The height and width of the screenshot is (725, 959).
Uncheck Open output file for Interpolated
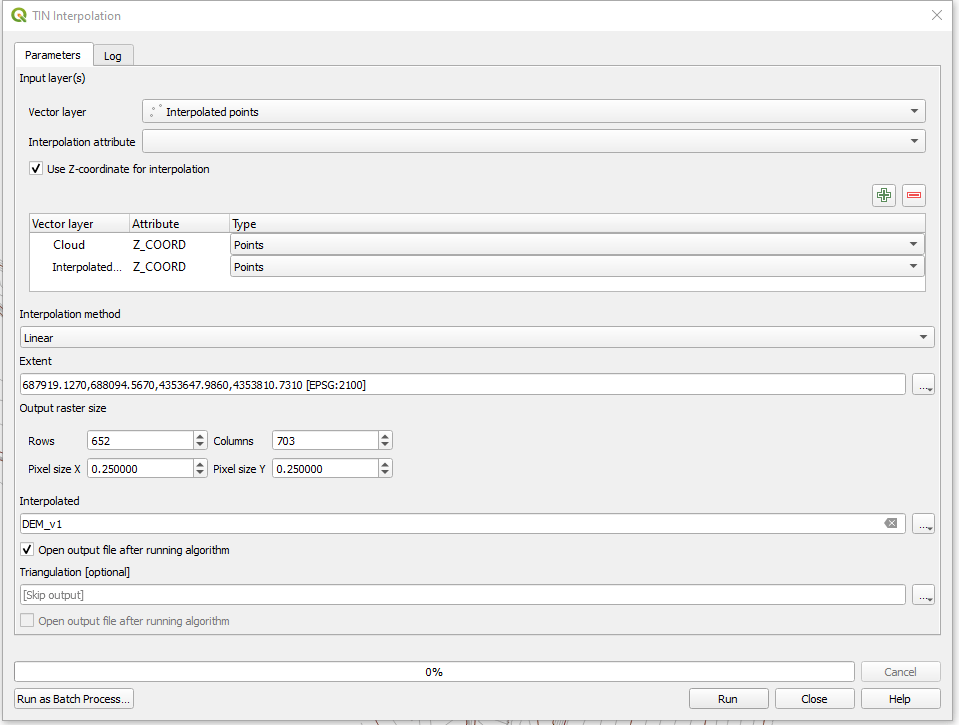[x=28, y=550]
